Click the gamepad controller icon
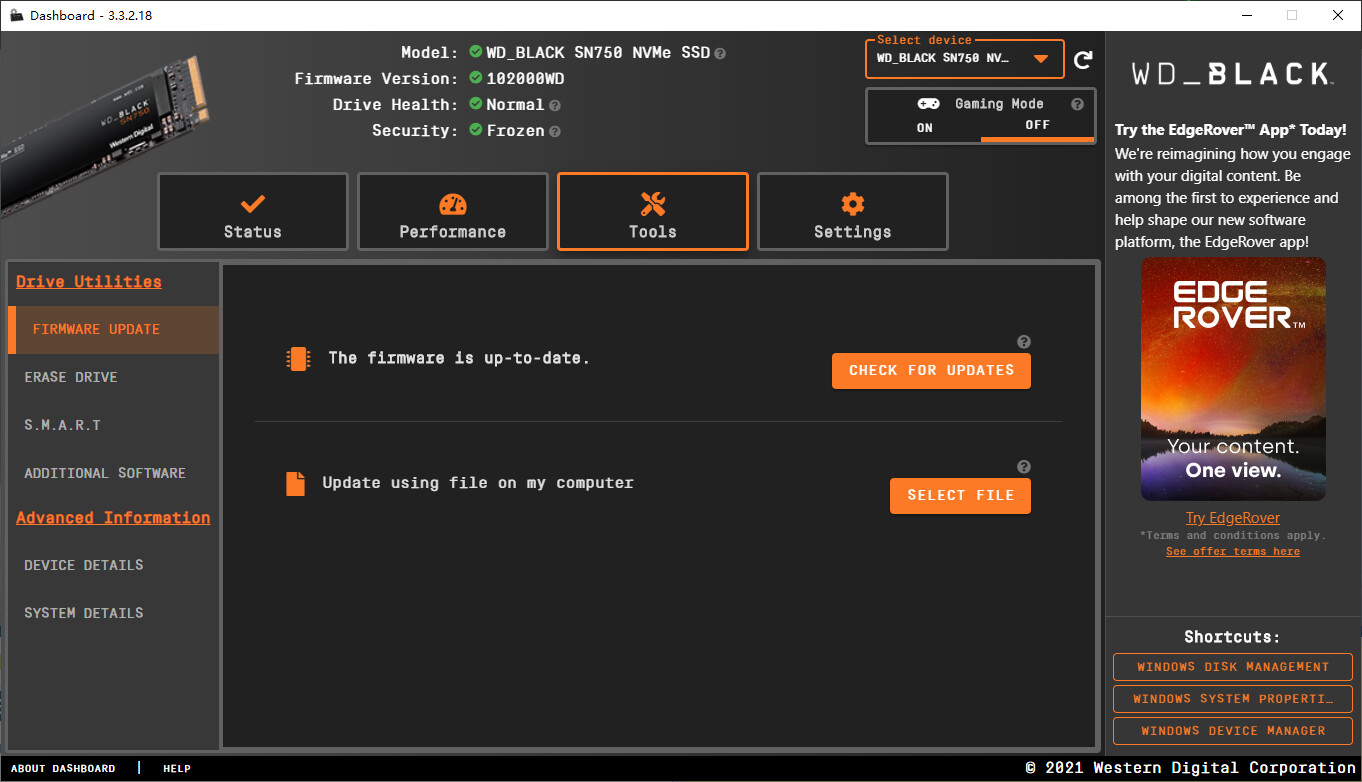This screenshot has width=1362, height=782. click(928, 104)
